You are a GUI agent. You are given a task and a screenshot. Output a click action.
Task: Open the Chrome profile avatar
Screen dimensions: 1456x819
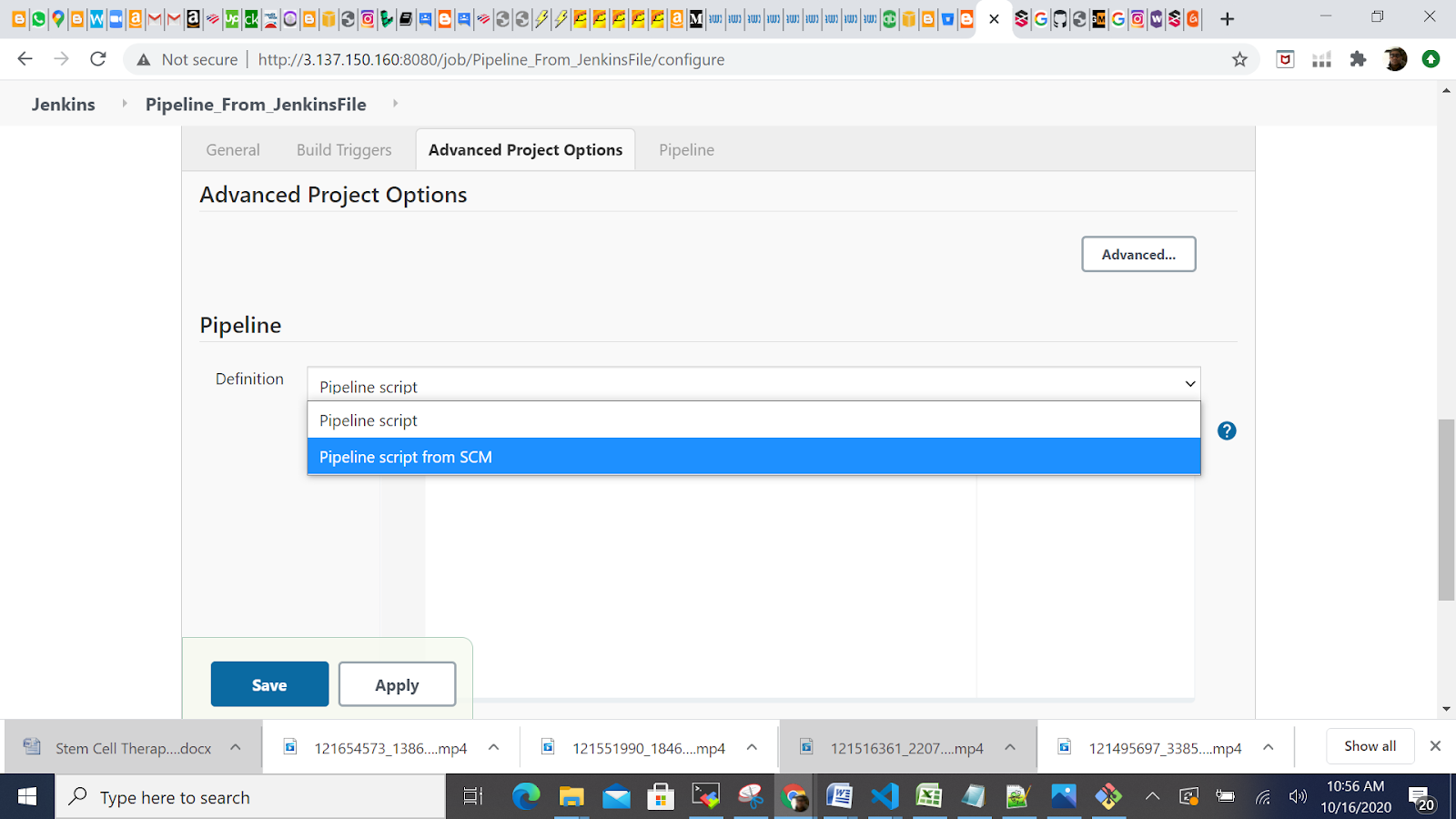[x=1395, y=59]
